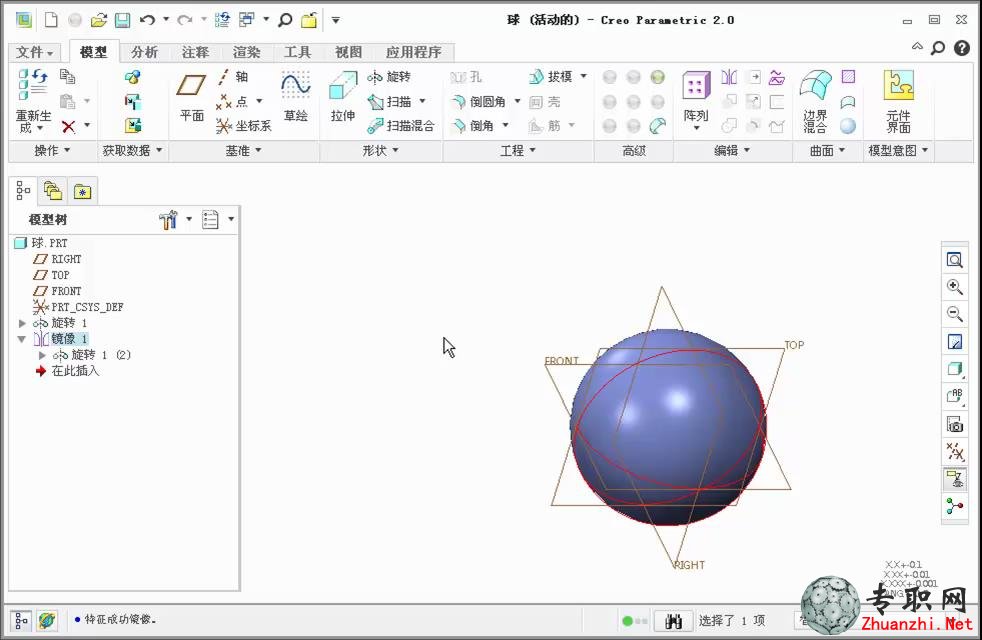Switch to the 工具 tab
Image resolution: width=982 pixels, height=640 pixels.
(297, 52)
